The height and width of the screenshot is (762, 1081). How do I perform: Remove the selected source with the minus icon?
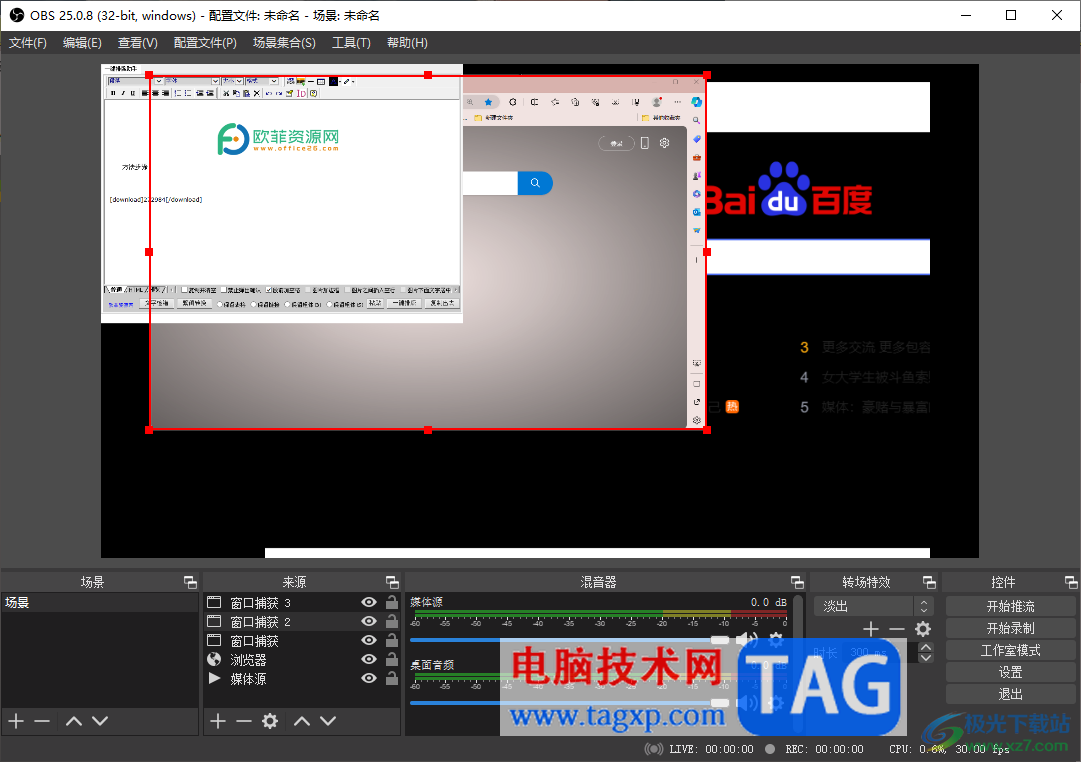(243, 721)
